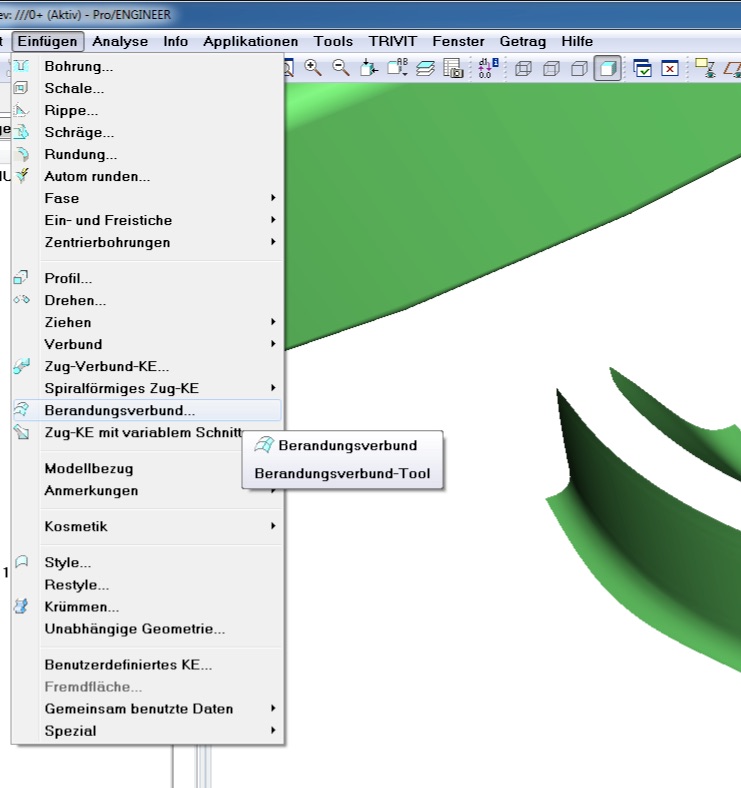Screen dimensions: 741x788
Task: Click the Bohrung hole icon
Action: tap(21, 66)
